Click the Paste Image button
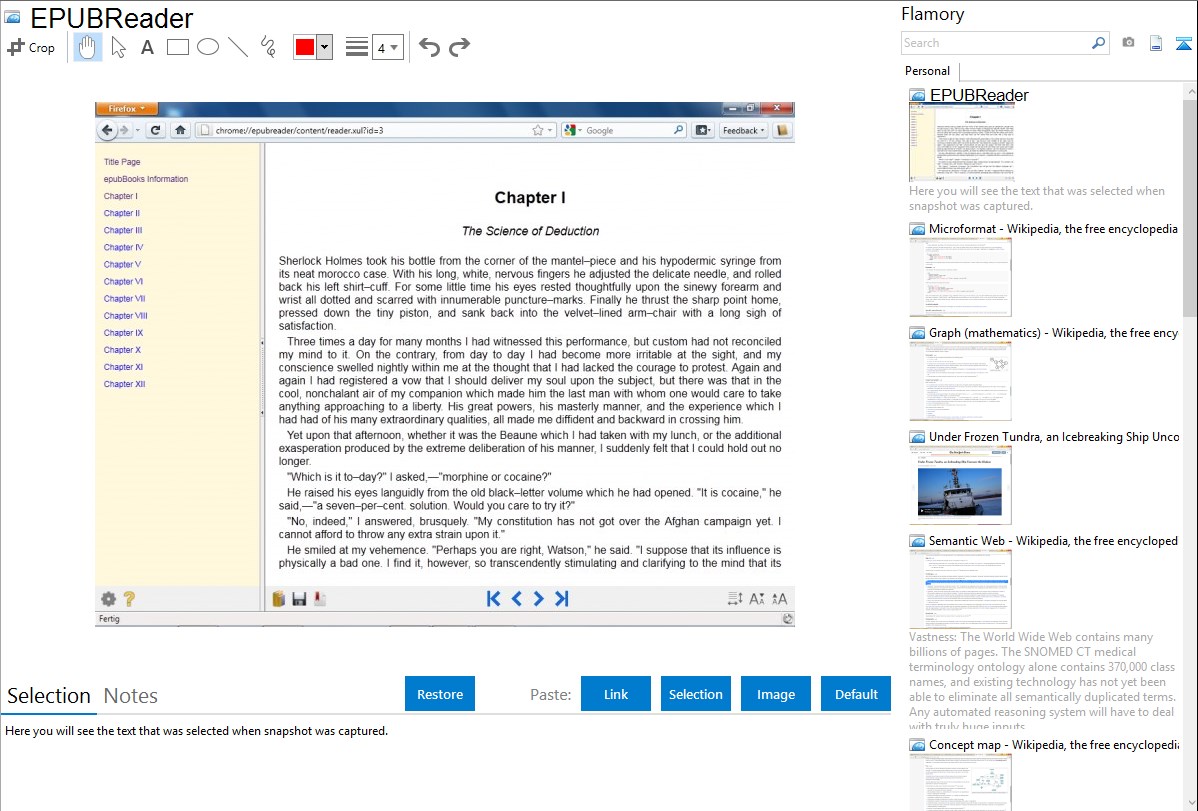1198x811 pixels. 776,694
